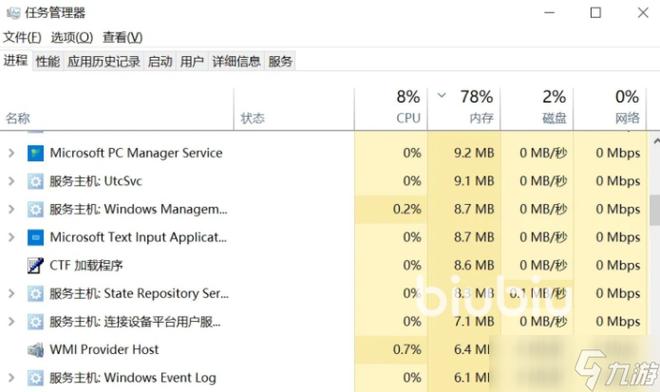Expand 服务主机: Windows Event Log group

pyautogui.click(x=11, y=378)
